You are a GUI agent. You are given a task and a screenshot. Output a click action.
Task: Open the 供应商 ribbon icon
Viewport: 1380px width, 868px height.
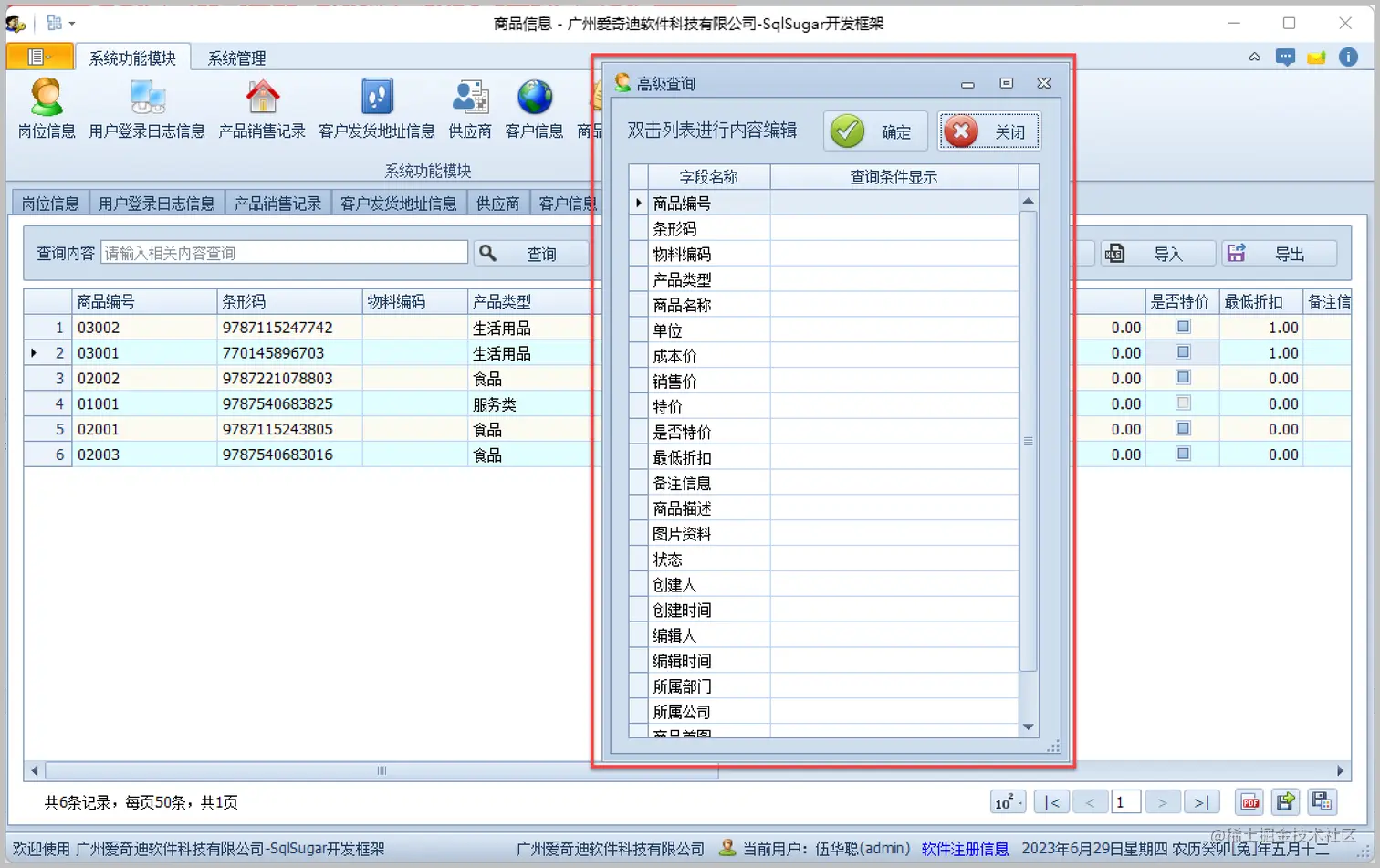pyautogui.click(x=470, y=109)
